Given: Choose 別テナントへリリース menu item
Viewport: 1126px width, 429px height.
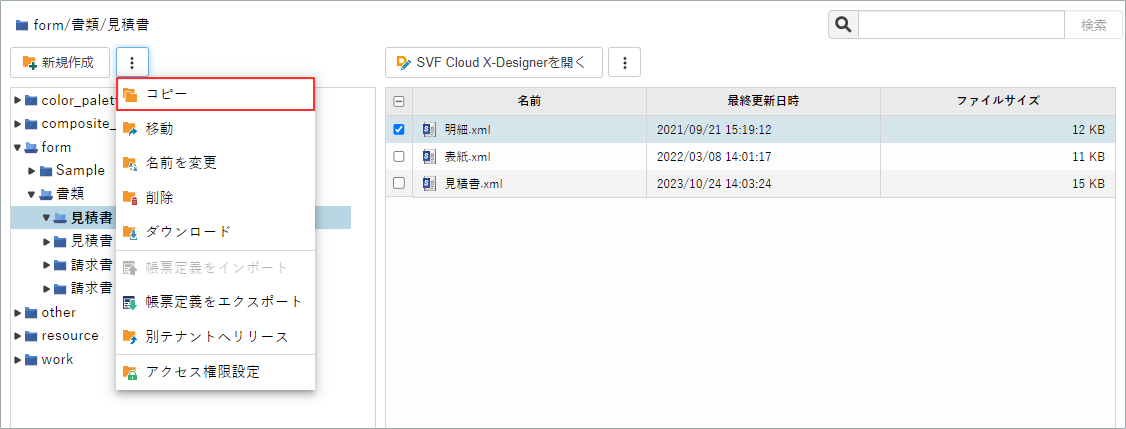Looking at the screenshot, I should (216, 337).
